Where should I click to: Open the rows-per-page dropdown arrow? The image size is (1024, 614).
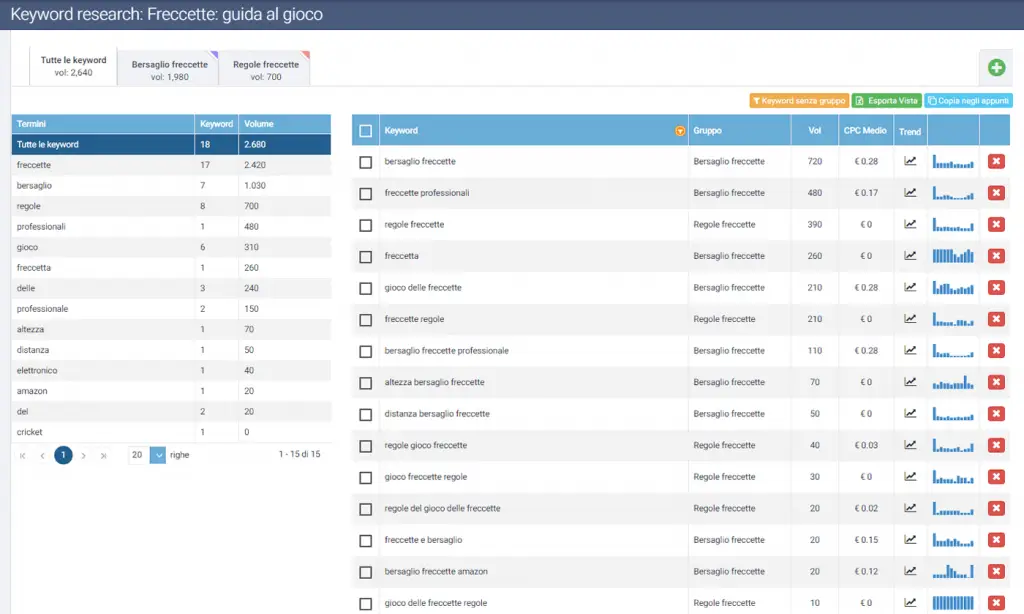tap(157, 455)
